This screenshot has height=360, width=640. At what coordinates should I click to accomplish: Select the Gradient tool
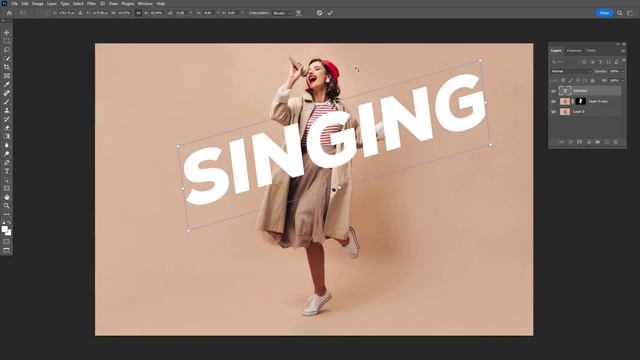coord(7,136)
